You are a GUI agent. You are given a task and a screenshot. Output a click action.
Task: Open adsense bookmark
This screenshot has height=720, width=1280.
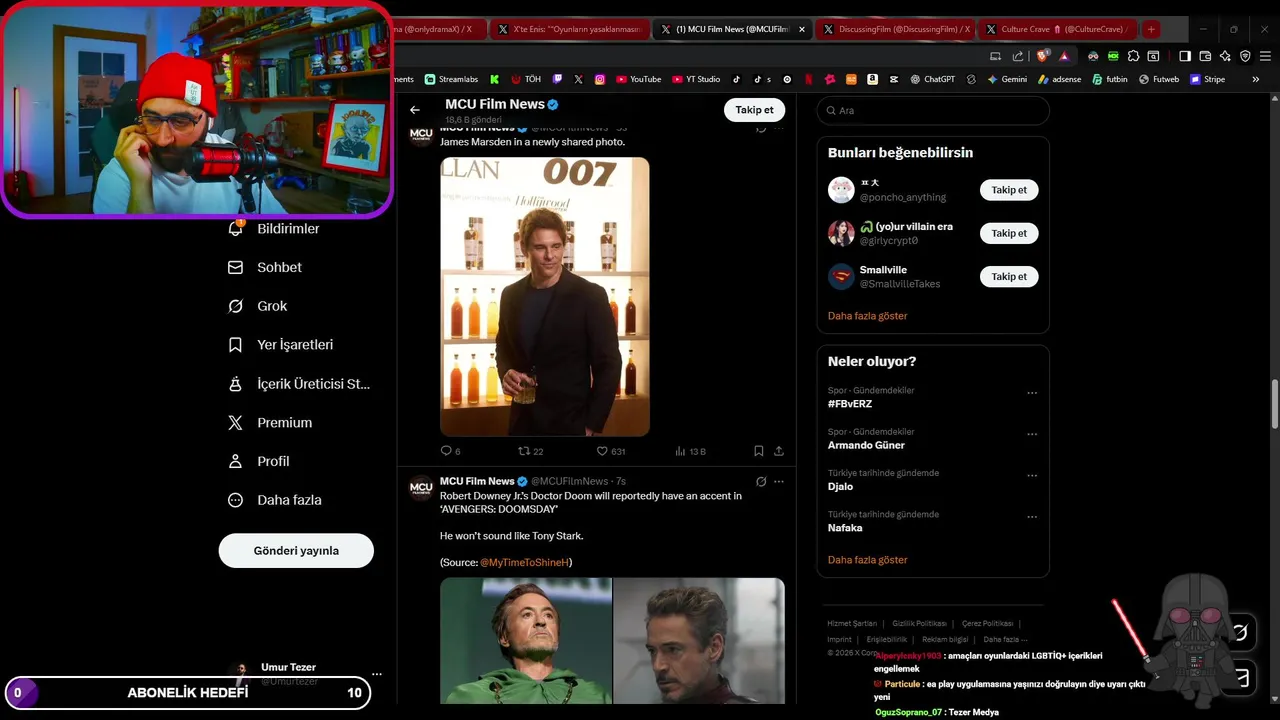(x=1059, y=79)
